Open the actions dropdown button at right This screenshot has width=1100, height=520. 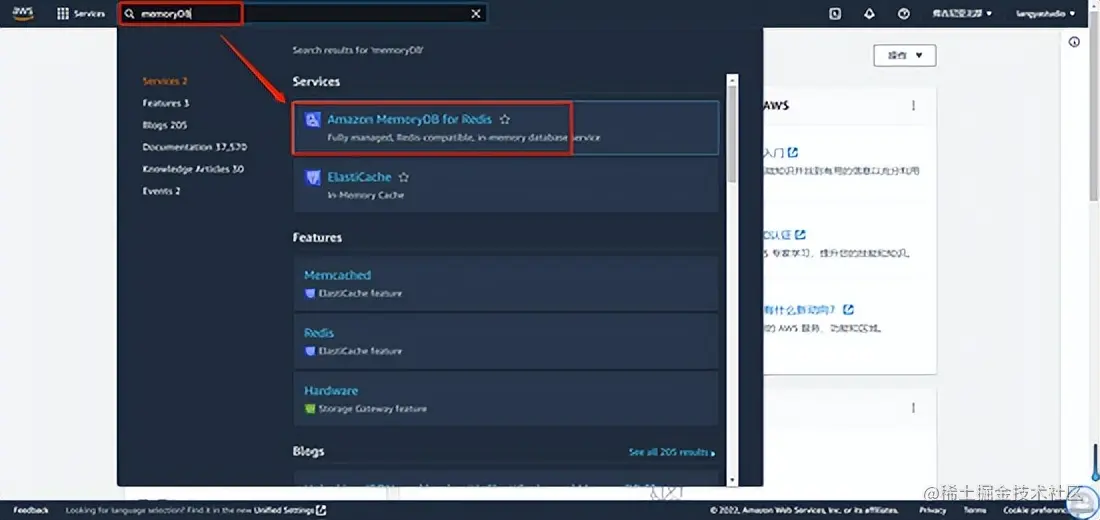pyautogui.click(x=904, y=55)
